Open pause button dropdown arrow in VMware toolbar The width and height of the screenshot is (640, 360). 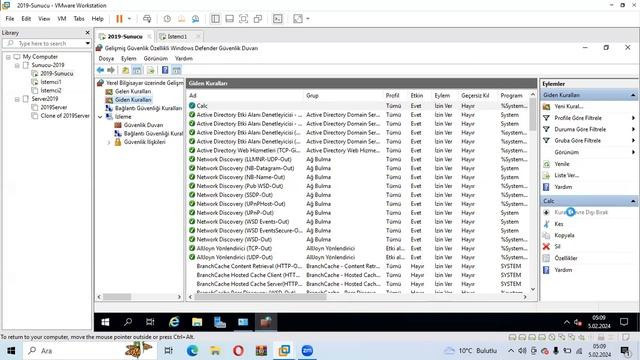click(x=129, y=19)
